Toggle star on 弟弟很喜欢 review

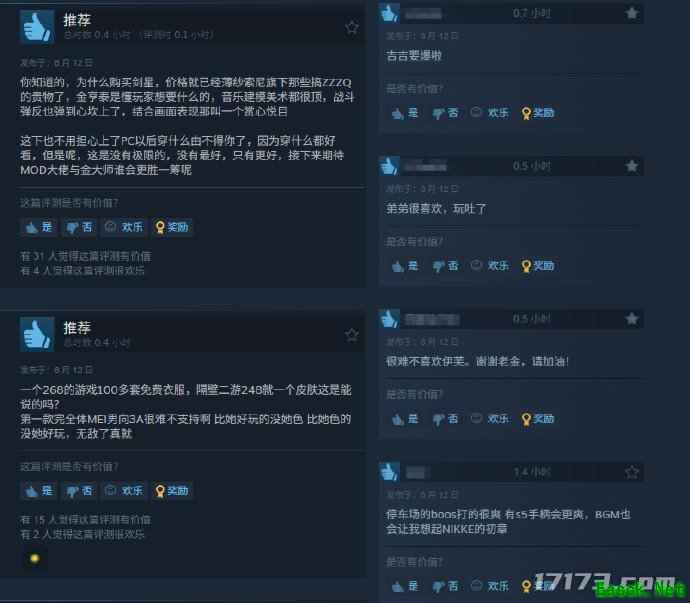[632, 166]
